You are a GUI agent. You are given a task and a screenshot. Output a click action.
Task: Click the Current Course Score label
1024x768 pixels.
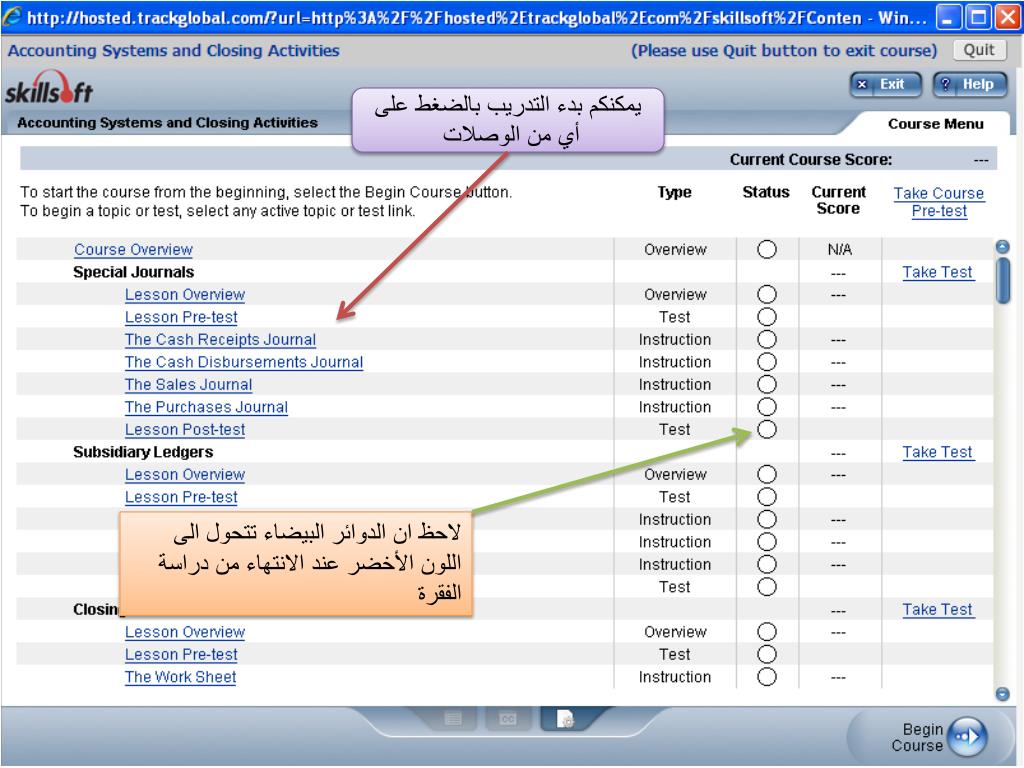click(810, 160)
